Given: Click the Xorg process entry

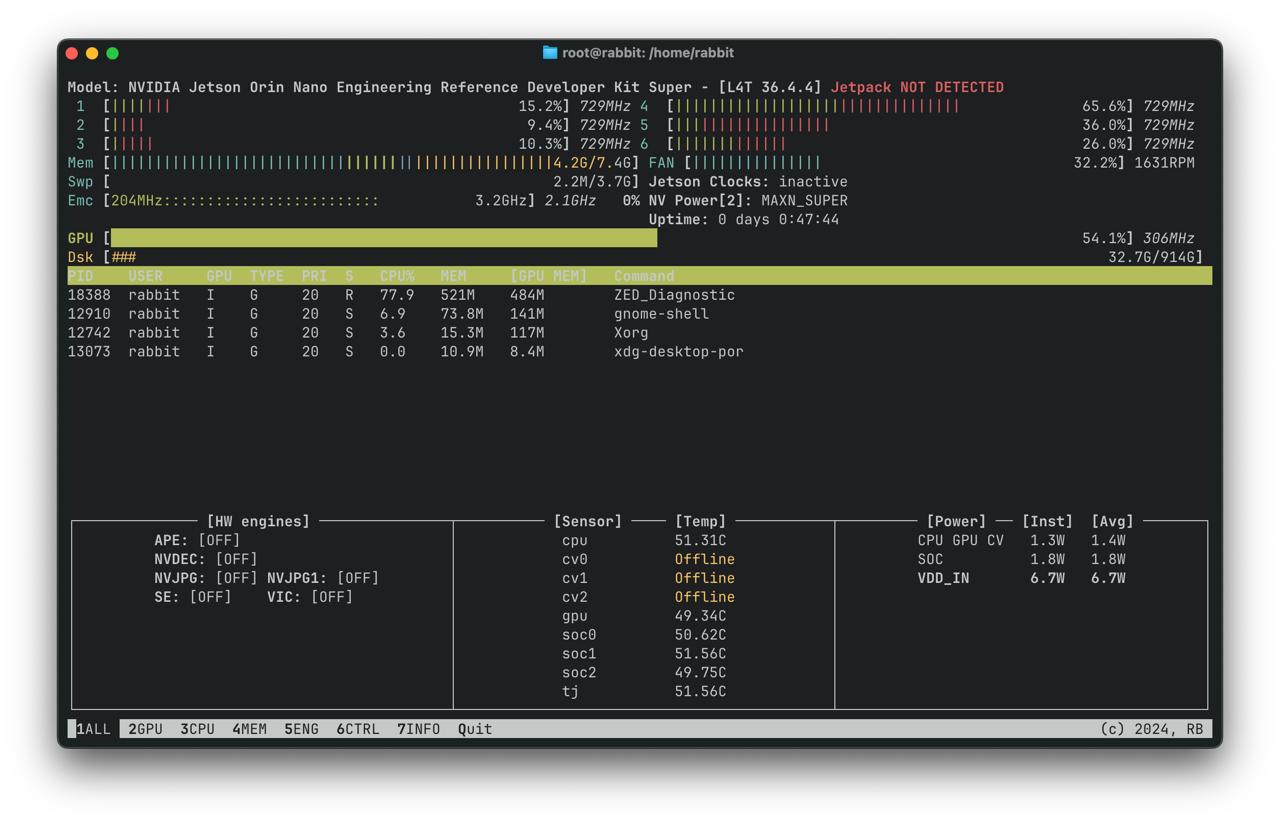Looking at the screenshot, I should [631, 333].
